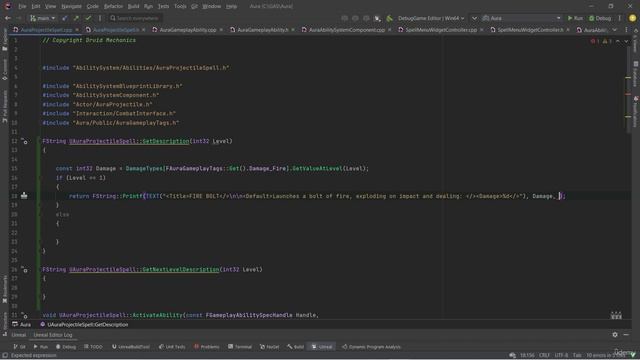Open the log panel settings gear
The width and height of the screenshot is (640, 360).
click(615, 335)
